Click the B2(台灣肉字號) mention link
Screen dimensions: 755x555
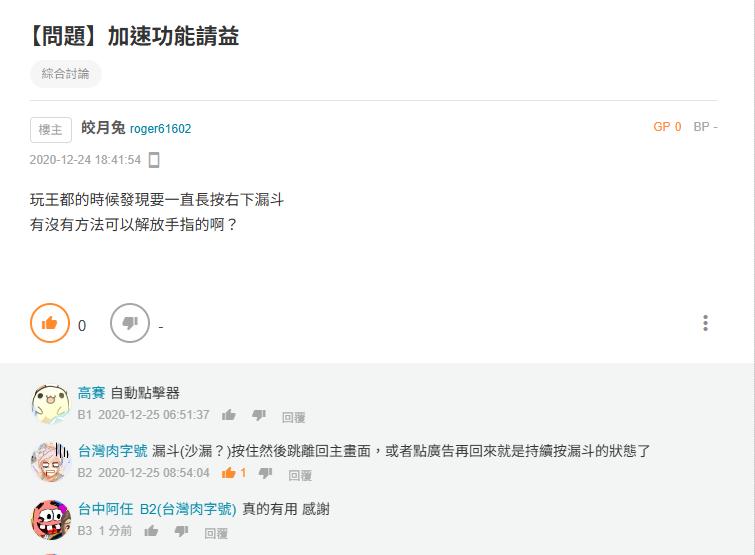point(187,509)
